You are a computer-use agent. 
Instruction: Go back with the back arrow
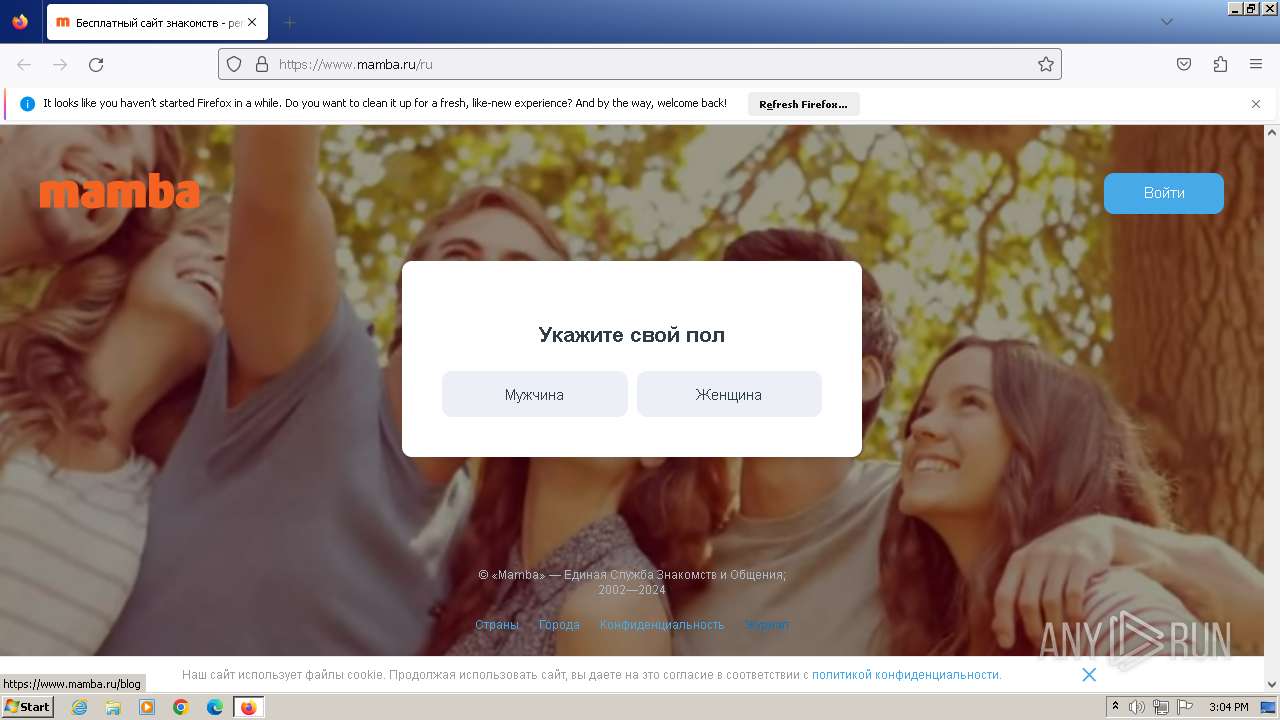24,64
